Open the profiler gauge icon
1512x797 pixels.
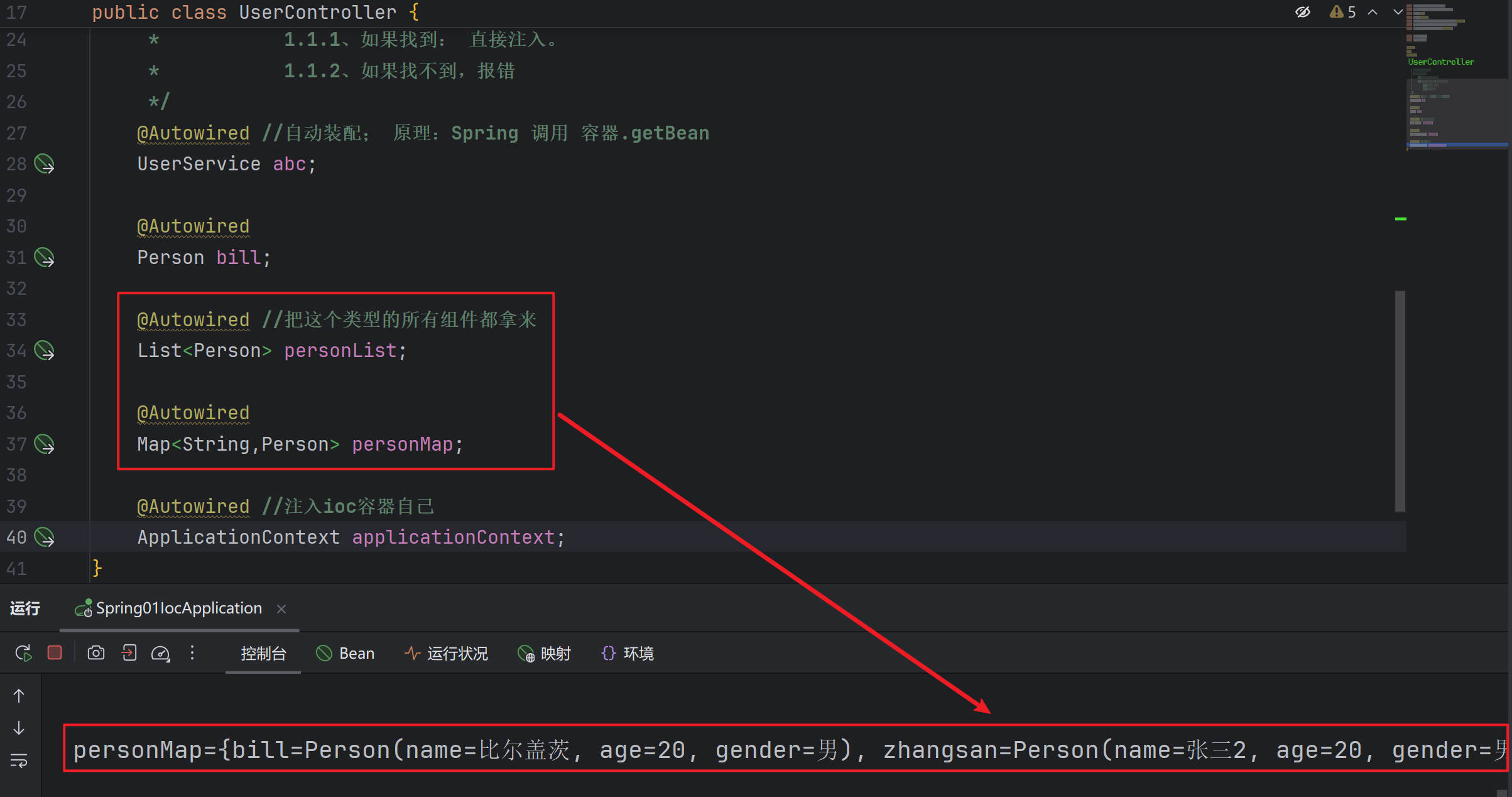click(x=160, y=654)
